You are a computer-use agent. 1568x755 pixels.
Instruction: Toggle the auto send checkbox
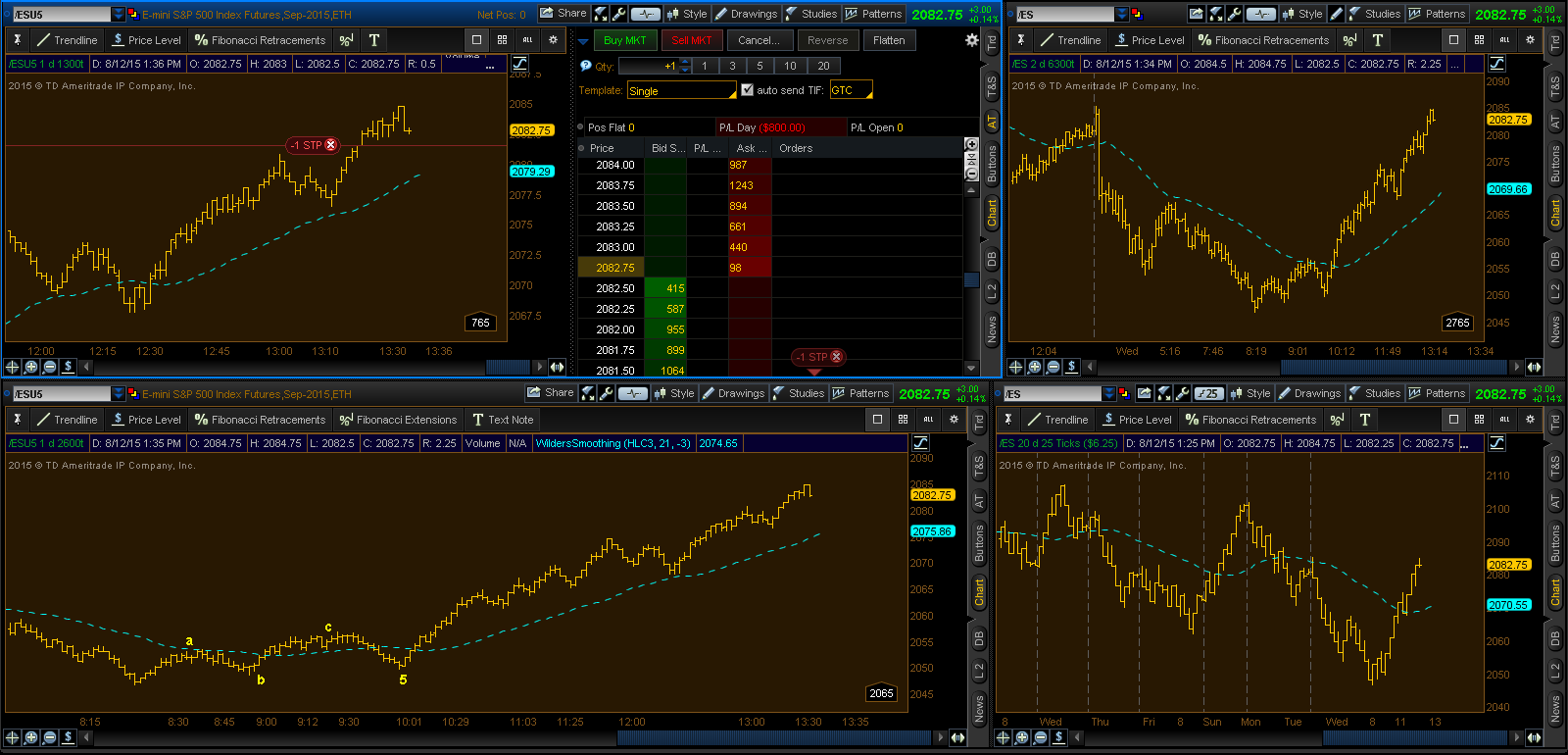point(748,90)
